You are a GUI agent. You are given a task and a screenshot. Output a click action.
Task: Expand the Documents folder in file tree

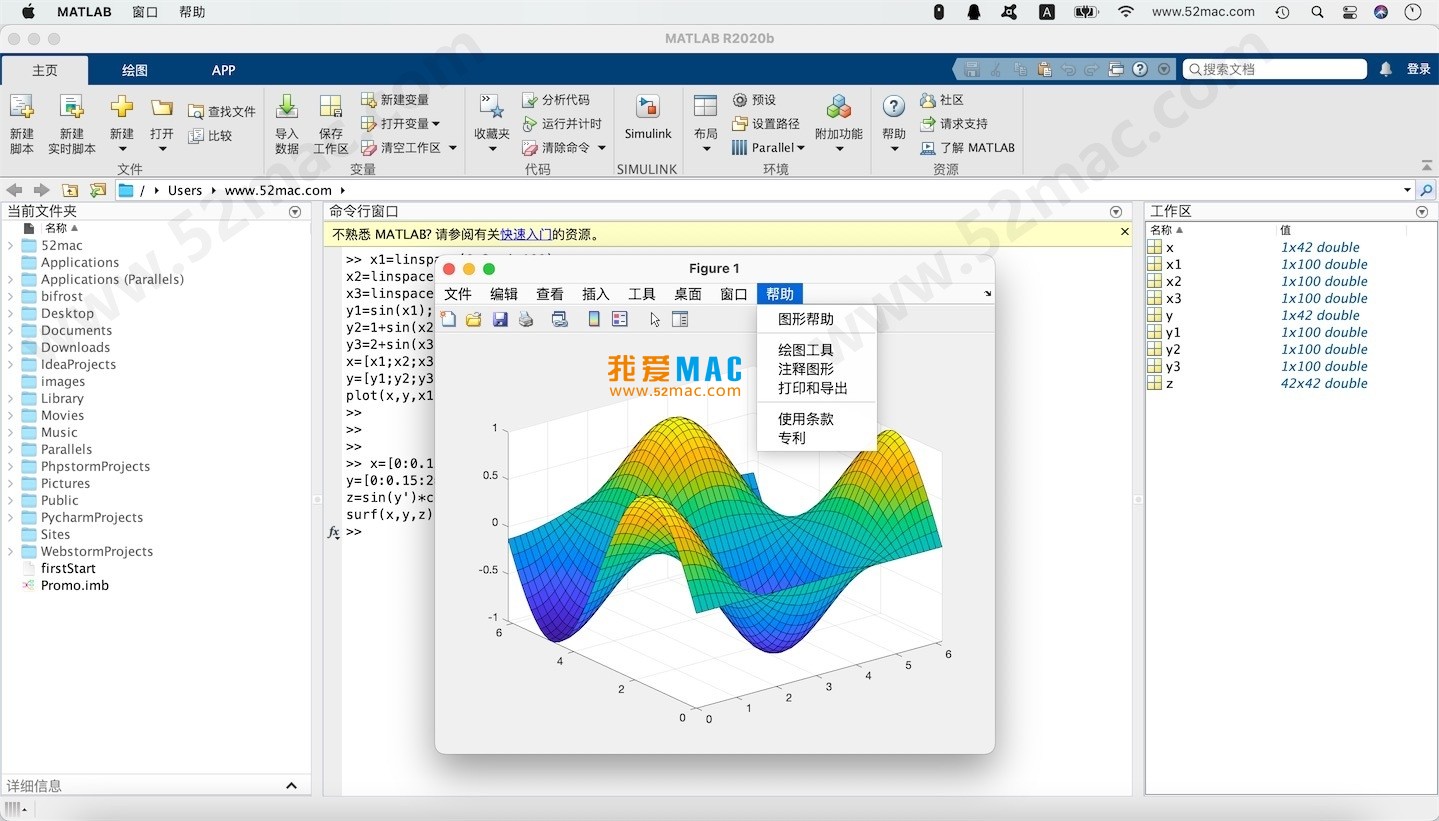coord(10,330)
